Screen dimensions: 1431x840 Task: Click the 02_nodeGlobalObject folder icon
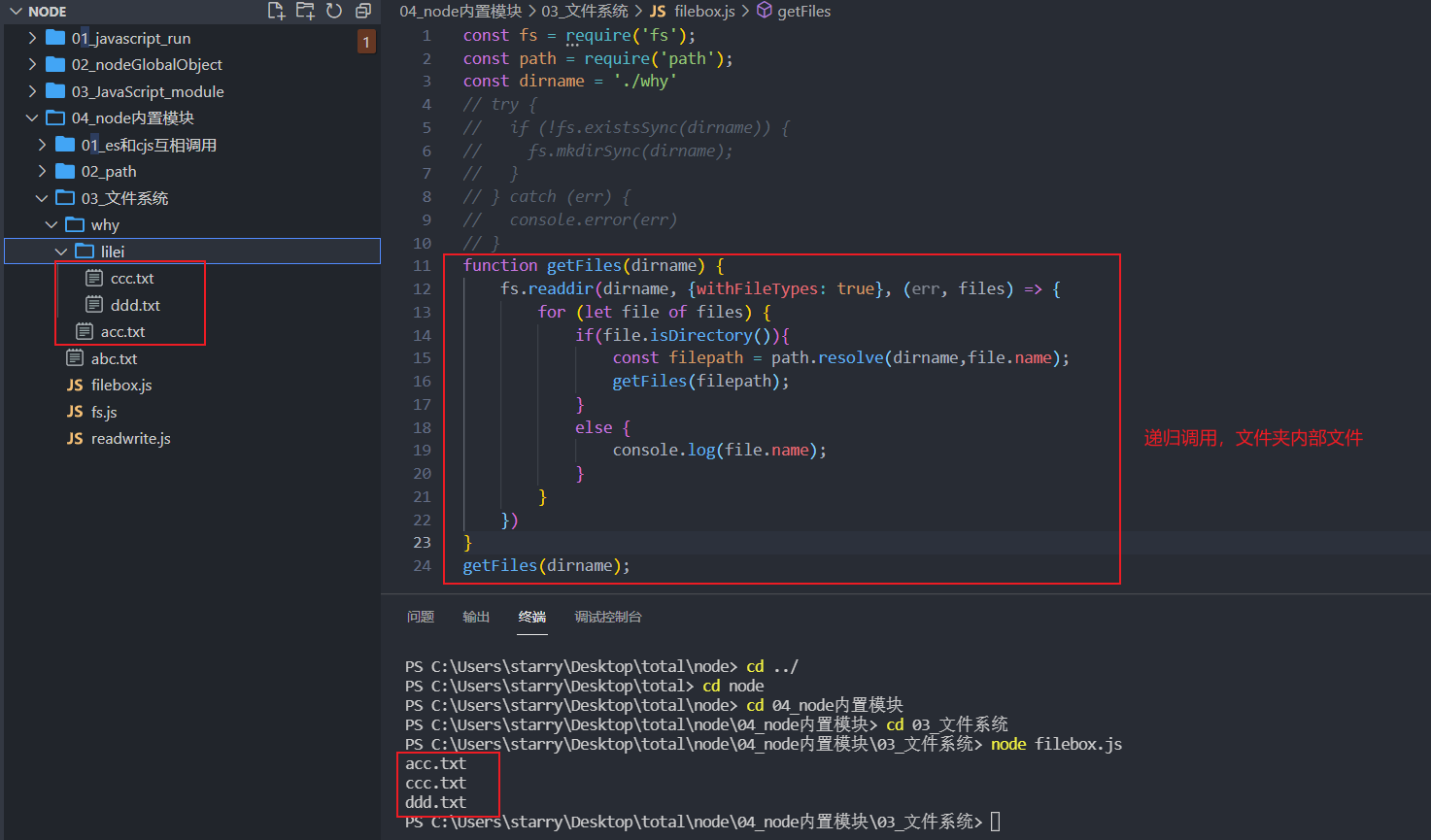tap(55, 64)
